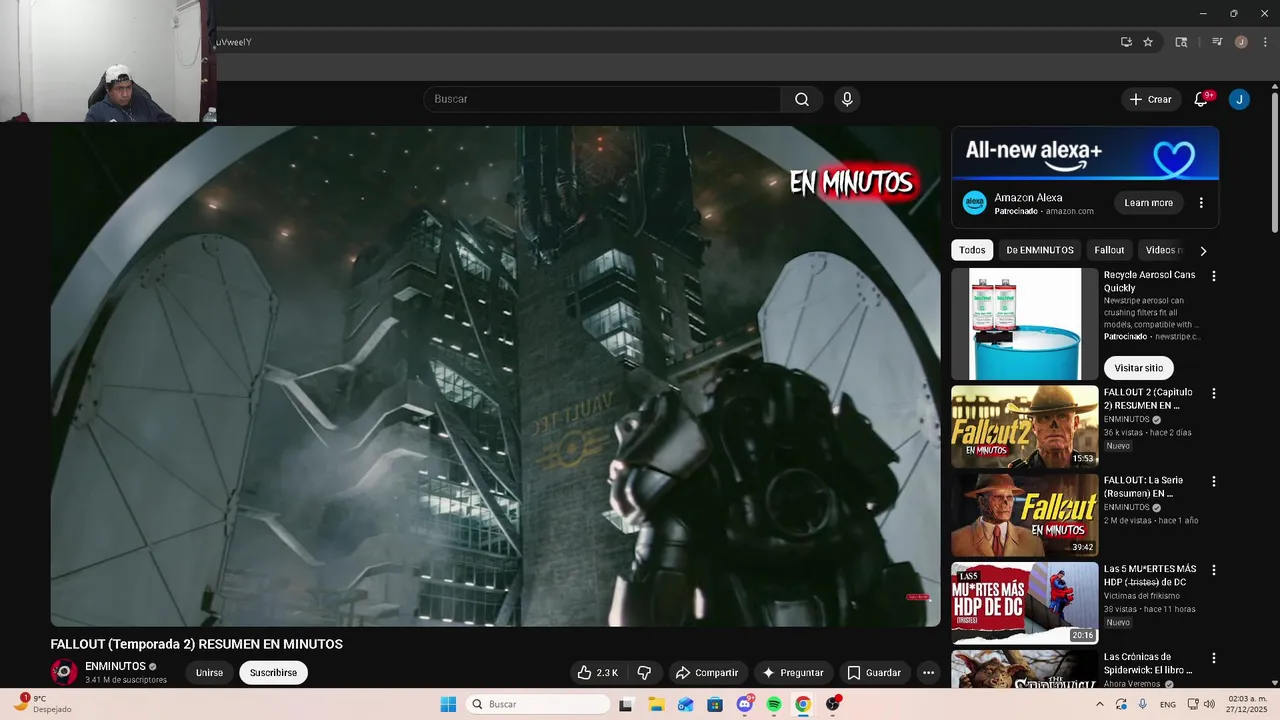The width and height of the screenshot is (1280, 720).
Task: Click the Windows taskbar Buscar search box
Action: pyautogui.click(x=537, y=704)
